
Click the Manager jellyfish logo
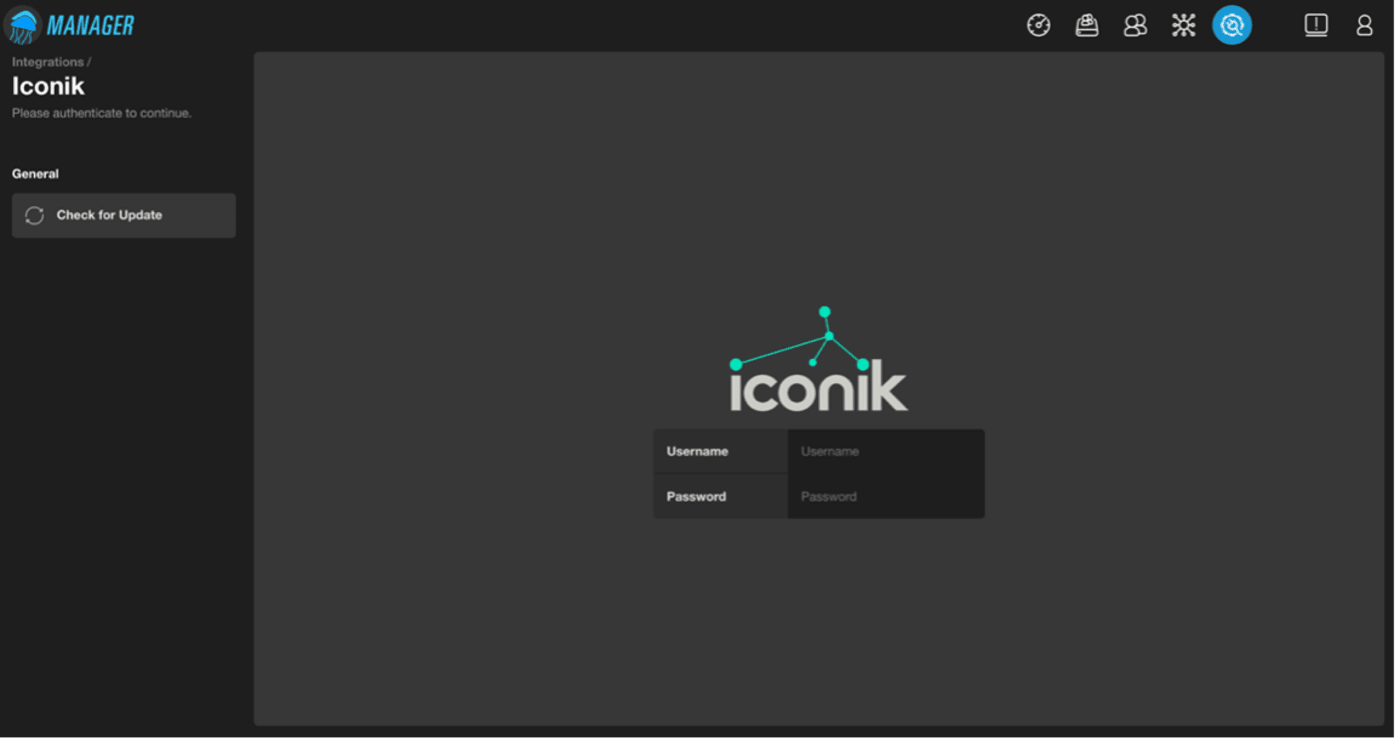[x=69, y=25]
